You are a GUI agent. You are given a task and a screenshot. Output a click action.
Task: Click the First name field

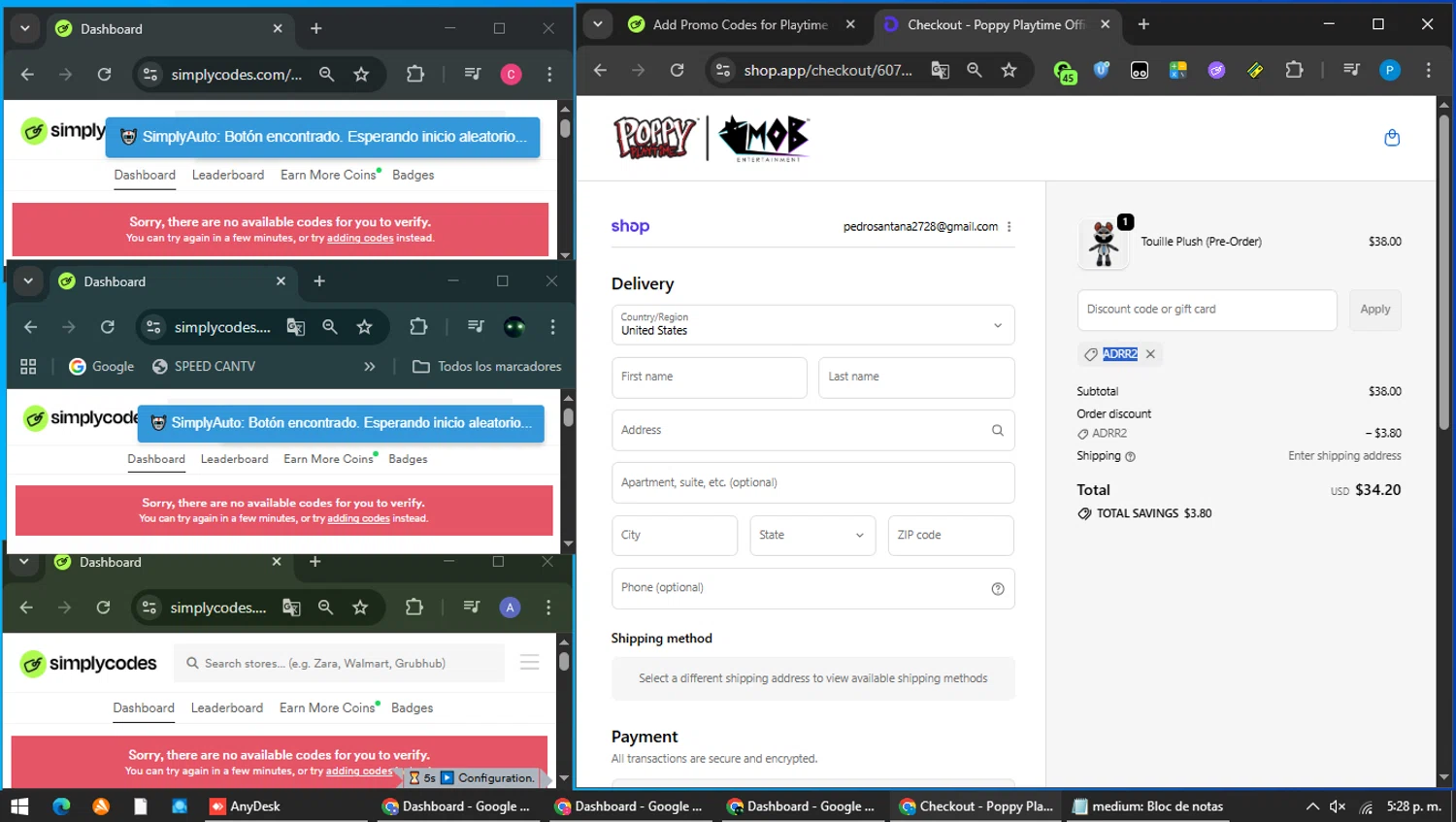709,378
